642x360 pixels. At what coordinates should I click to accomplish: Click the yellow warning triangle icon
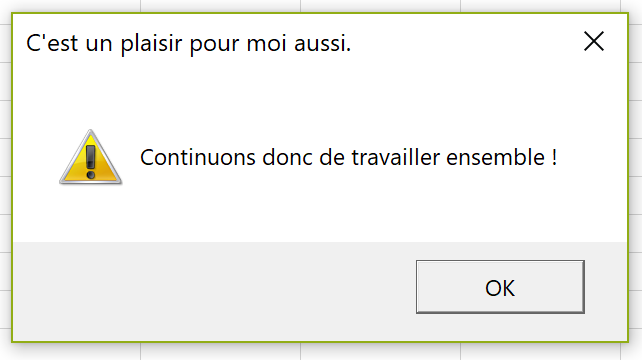[x=90, y=157]
